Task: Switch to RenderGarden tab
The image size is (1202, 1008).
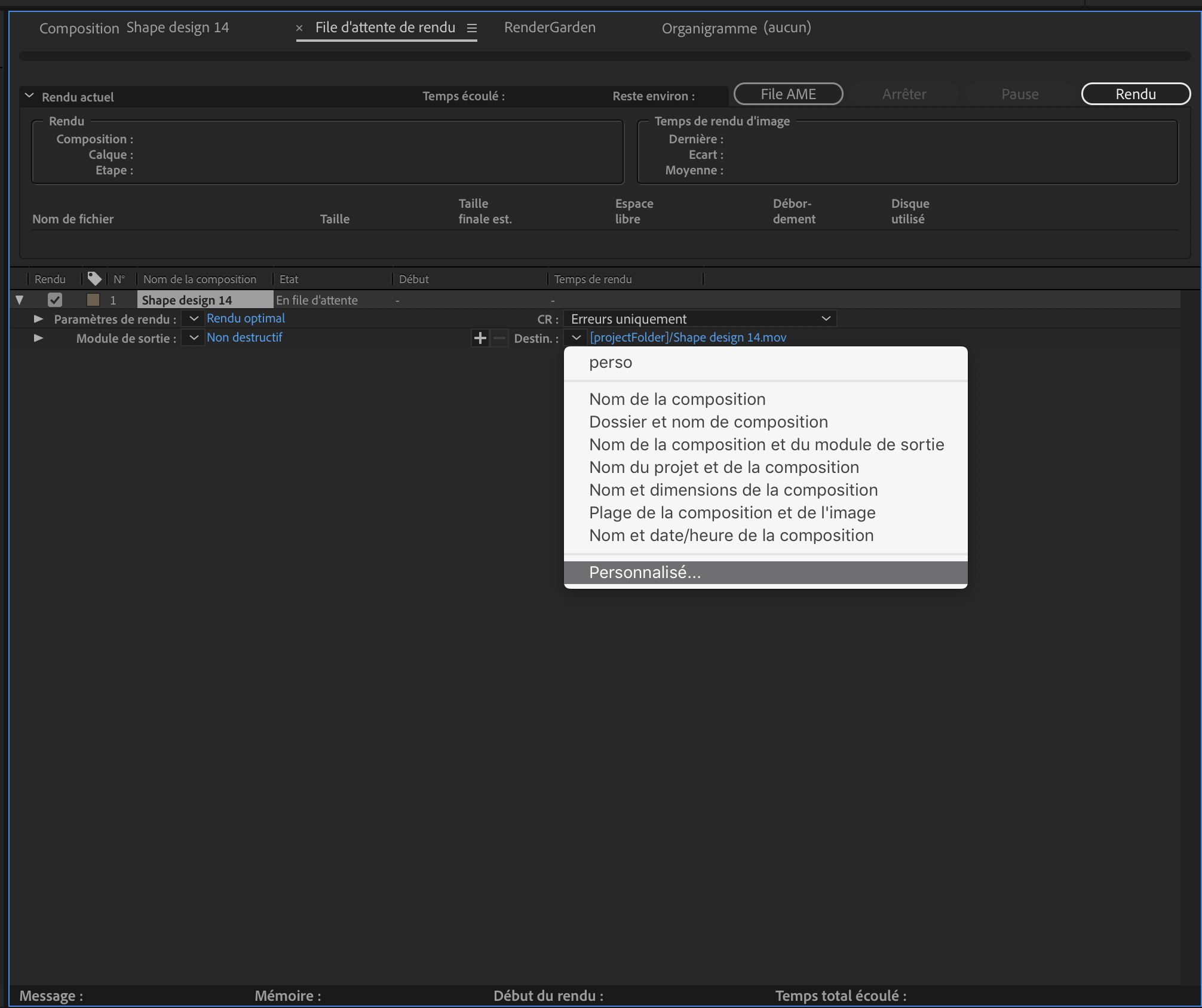Action: [550, 27]
